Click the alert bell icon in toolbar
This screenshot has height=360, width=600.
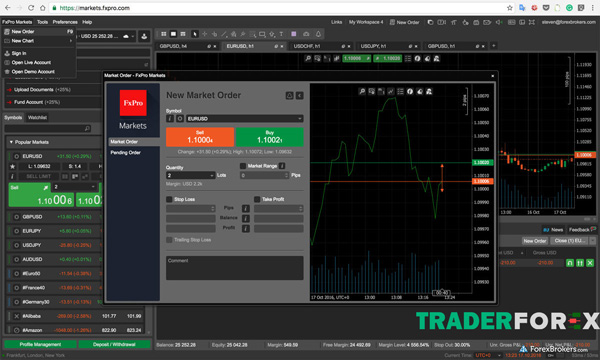318,34
